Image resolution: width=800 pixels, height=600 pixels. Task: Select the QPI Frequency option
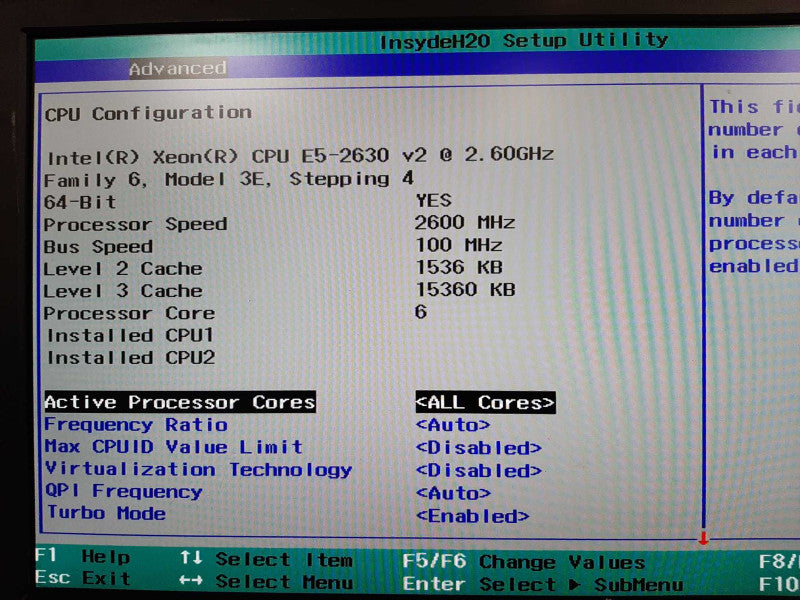pyautogui.click(x=123, y=491)
